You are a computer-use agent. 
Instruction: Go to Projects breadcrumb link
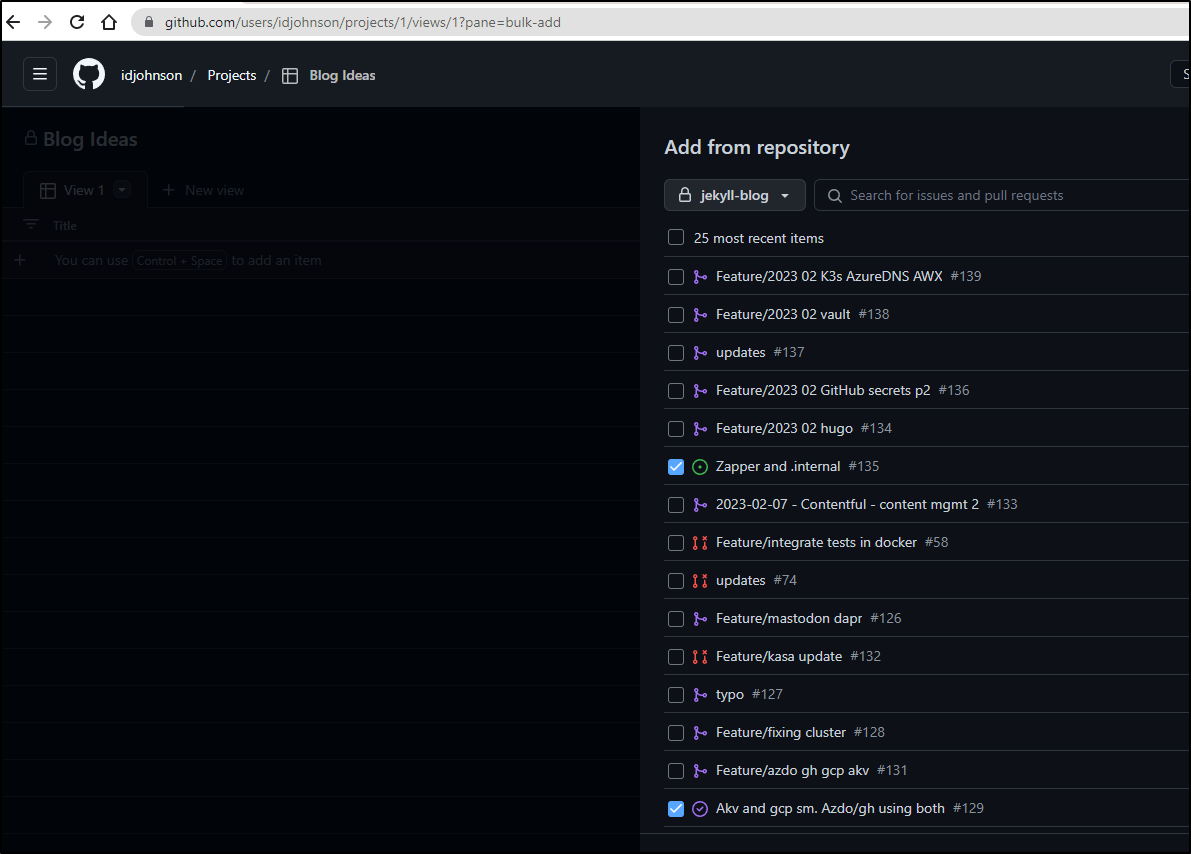pos(232,75)
